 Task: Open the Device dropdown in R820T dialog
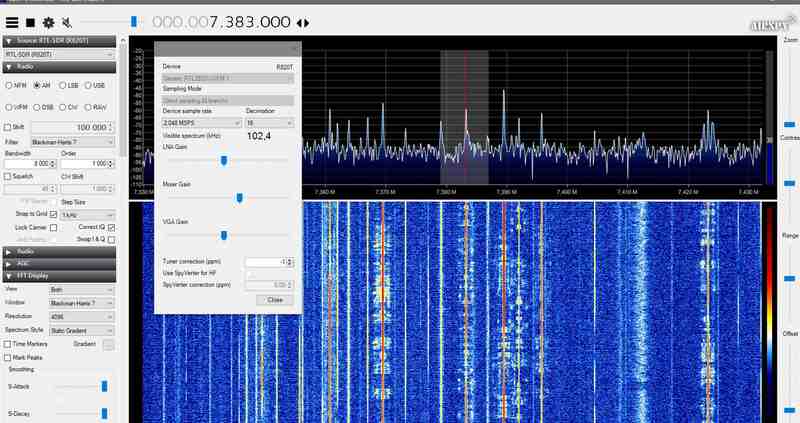[228, 79]
